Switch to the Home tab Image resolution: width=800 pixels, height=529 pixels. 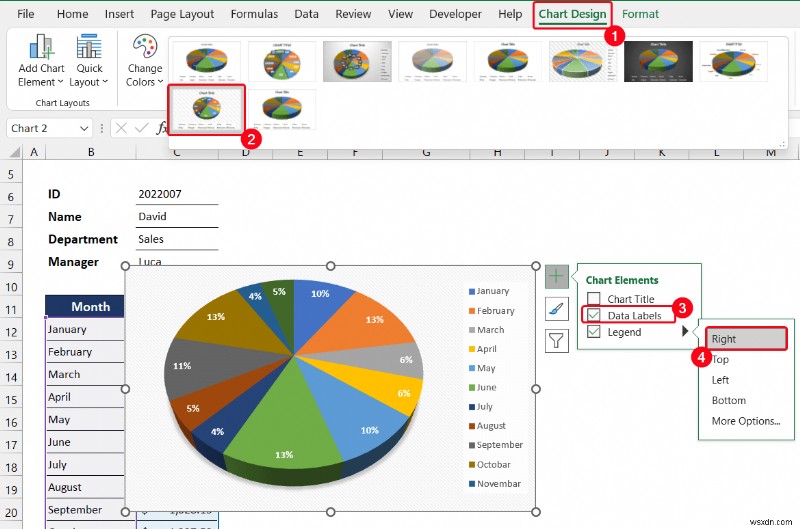[x=72, y=14]
